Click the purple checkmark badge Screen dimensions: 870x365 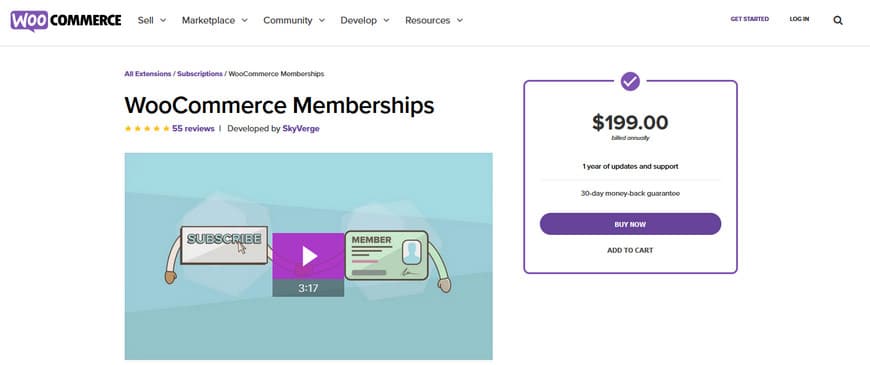630,82
